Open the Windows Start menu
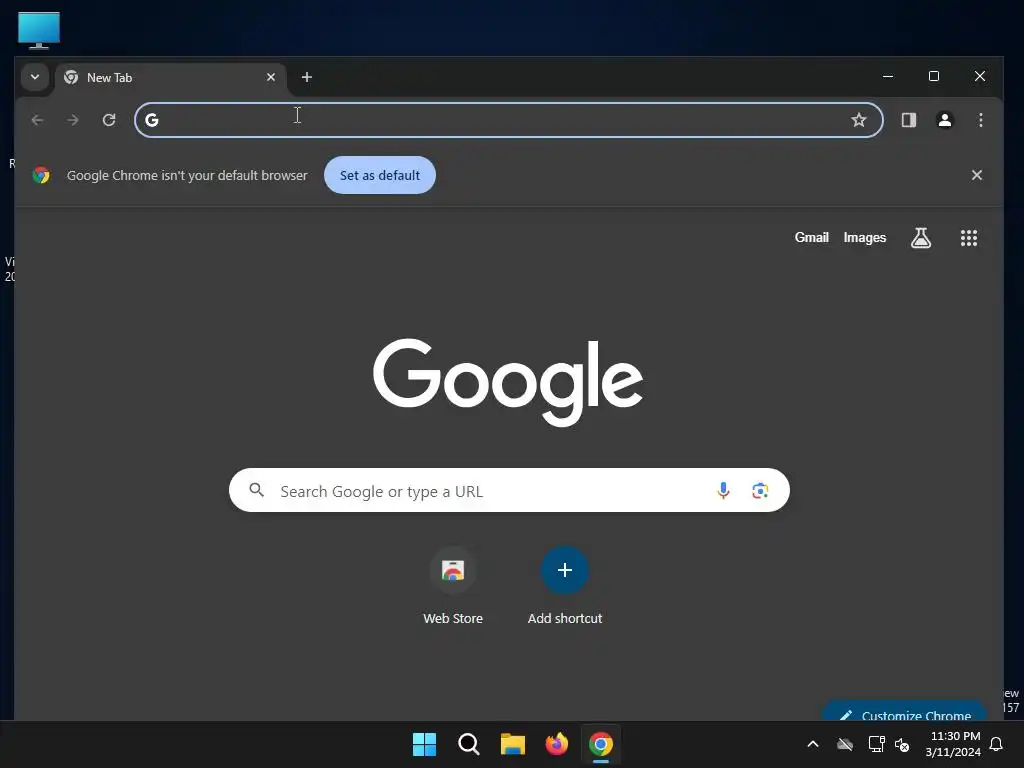The height and width of the screenshot is (768, 1024). click(x=424, y=744)
